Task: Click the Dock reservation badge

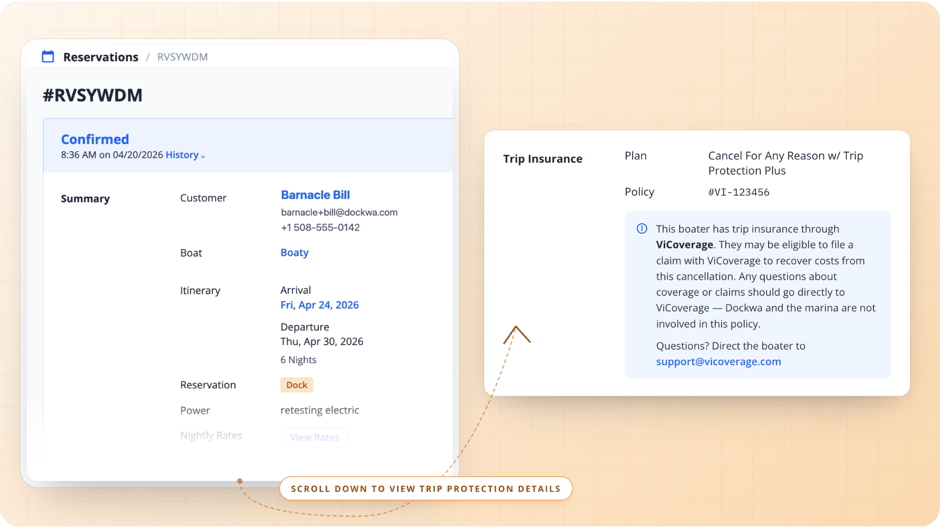Action: 296,385
